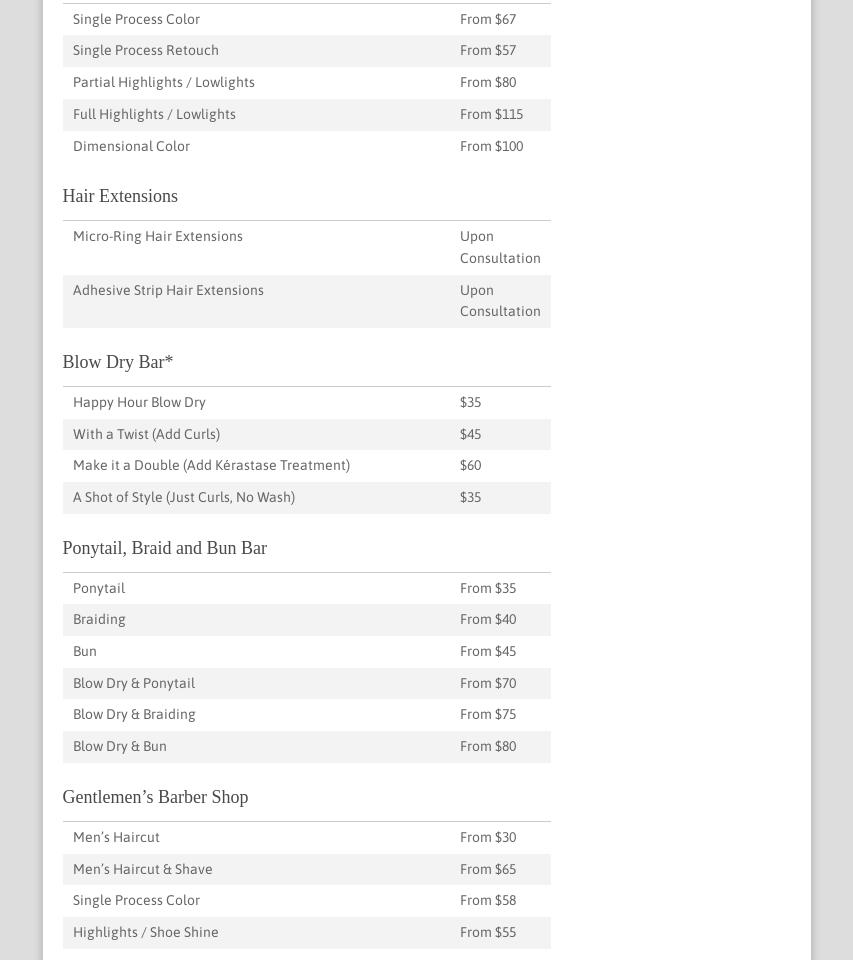The width and height of the screenshot is (853, 960).
Task: Click the Single Process Retouch row
Action: coord(146,50)
